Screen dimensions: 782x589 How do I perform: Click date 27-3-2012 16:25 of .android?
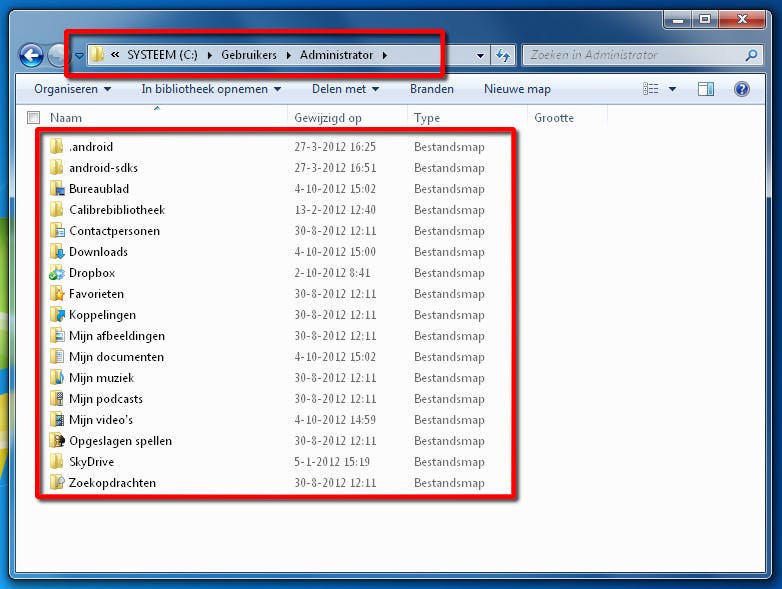click(x=335, y=147)
